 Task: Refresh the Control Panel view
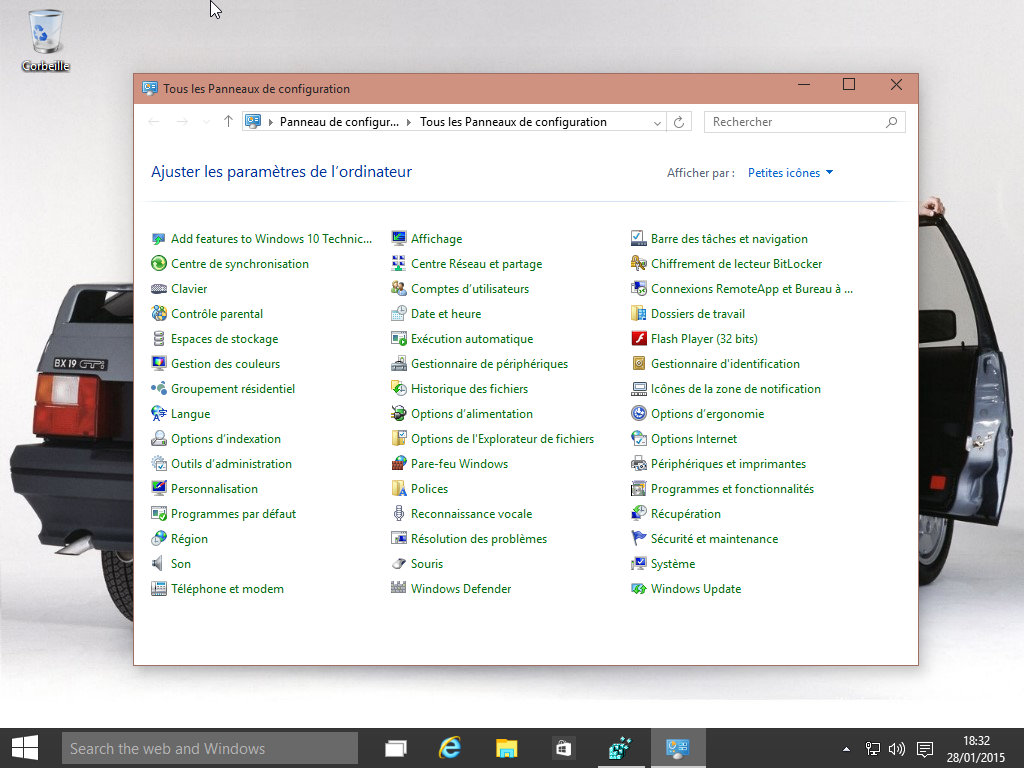click(x=679, y=122)
